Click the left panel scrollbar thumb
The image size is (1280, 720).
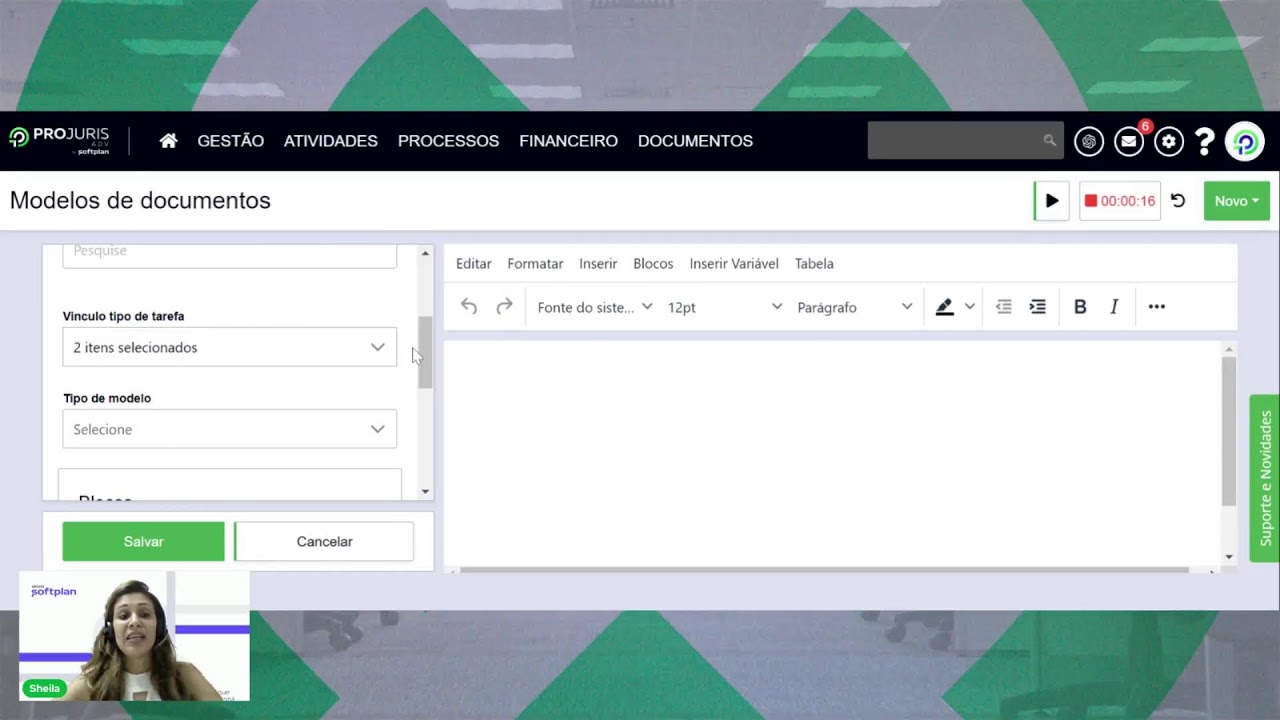tap(425, 352)
